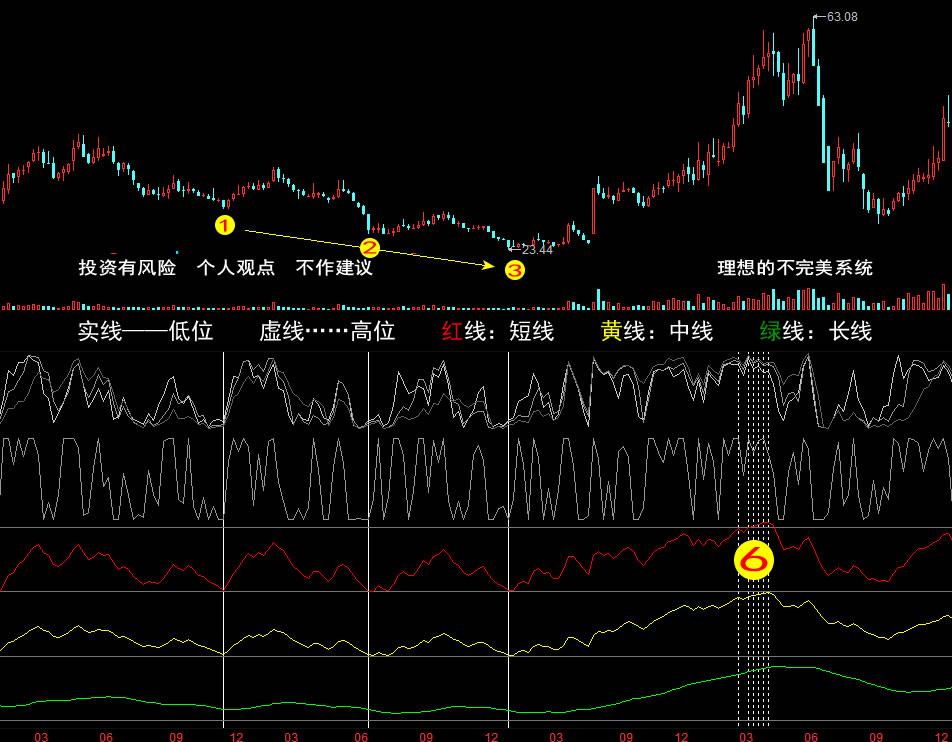Click the 黄线：中线 legend entry
The width and height of the screenshot is (952, 742).
click(656, 332)
